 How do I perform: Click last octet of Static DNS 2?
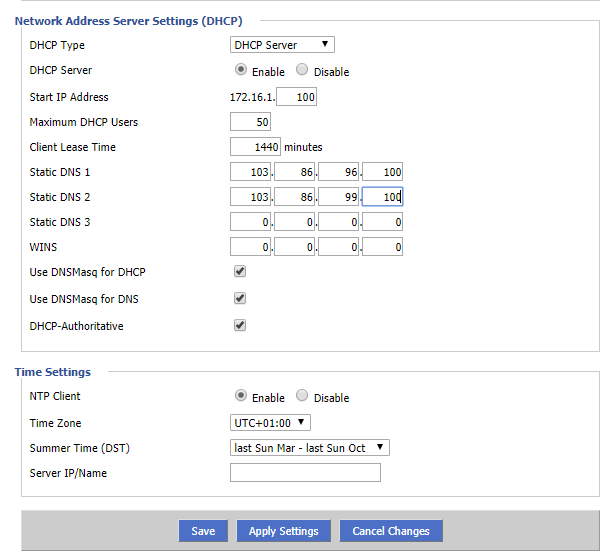[382, 197]
